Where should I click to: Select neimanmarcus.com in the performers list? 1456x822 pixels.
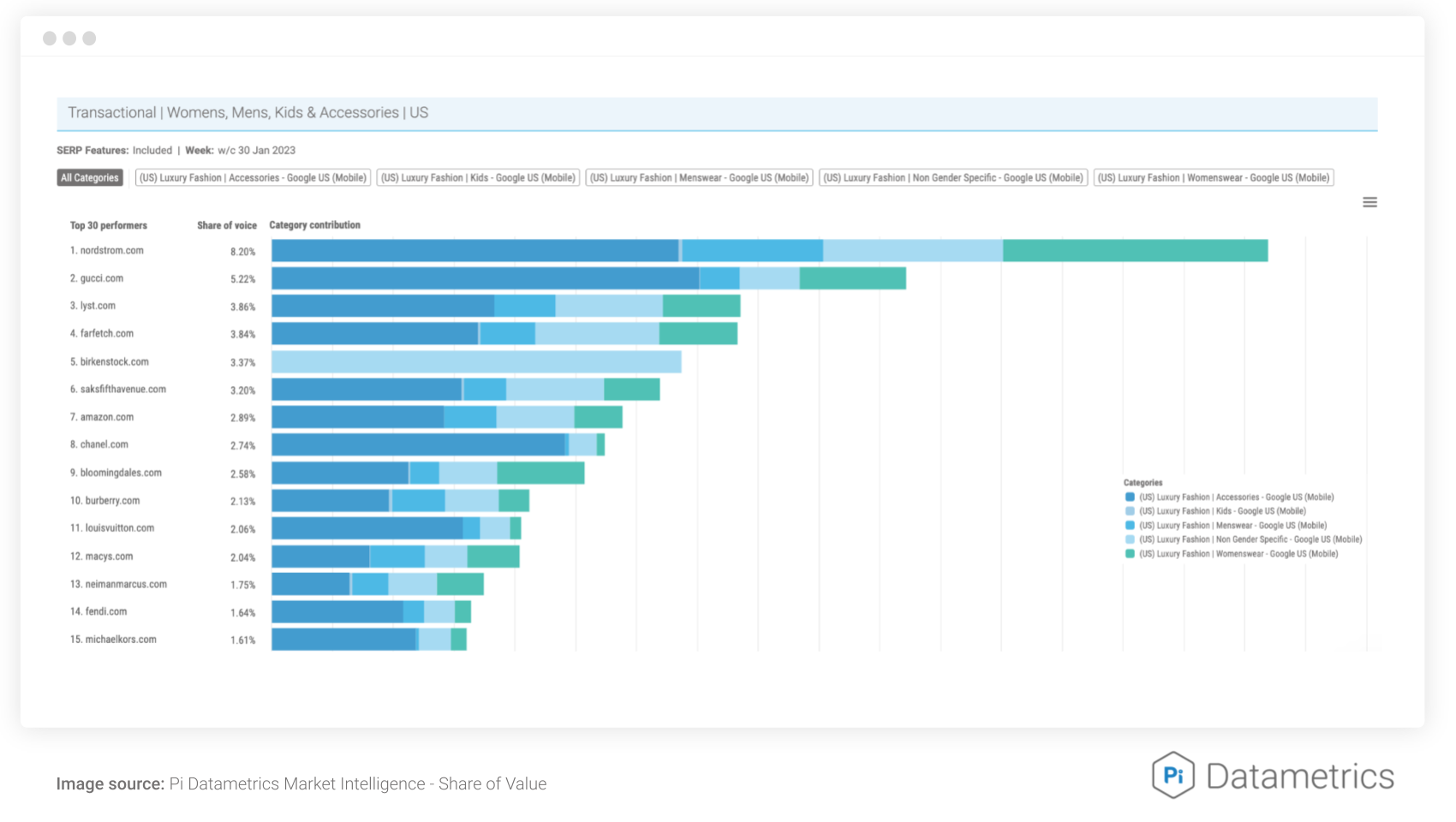118,584
